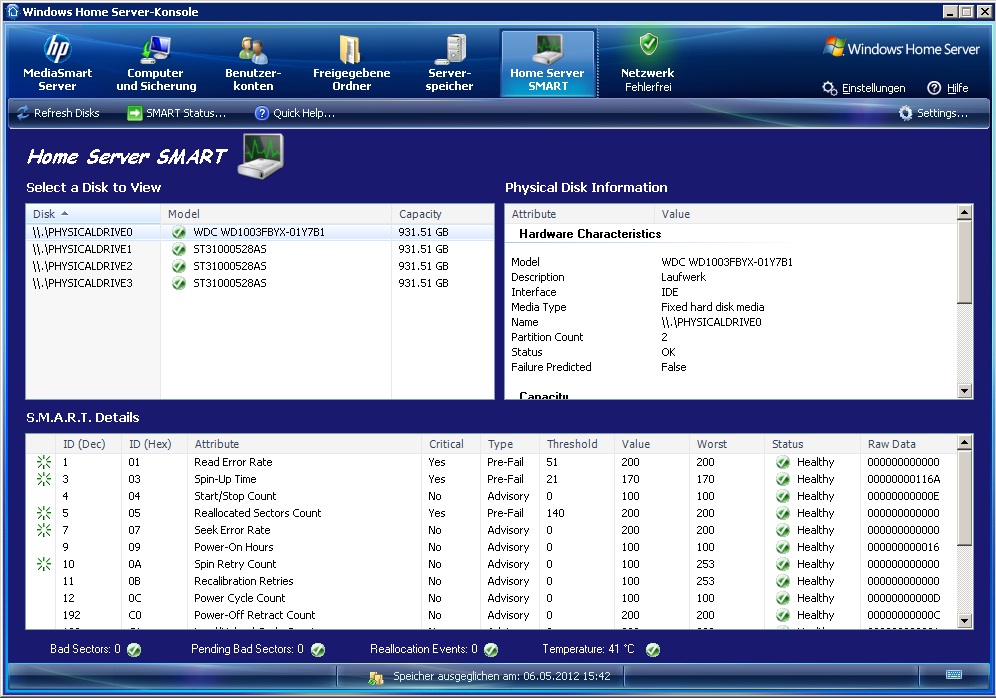Open Home Server SMART Settings
This screenshot has height=698, width=996.
click(934, 113)
